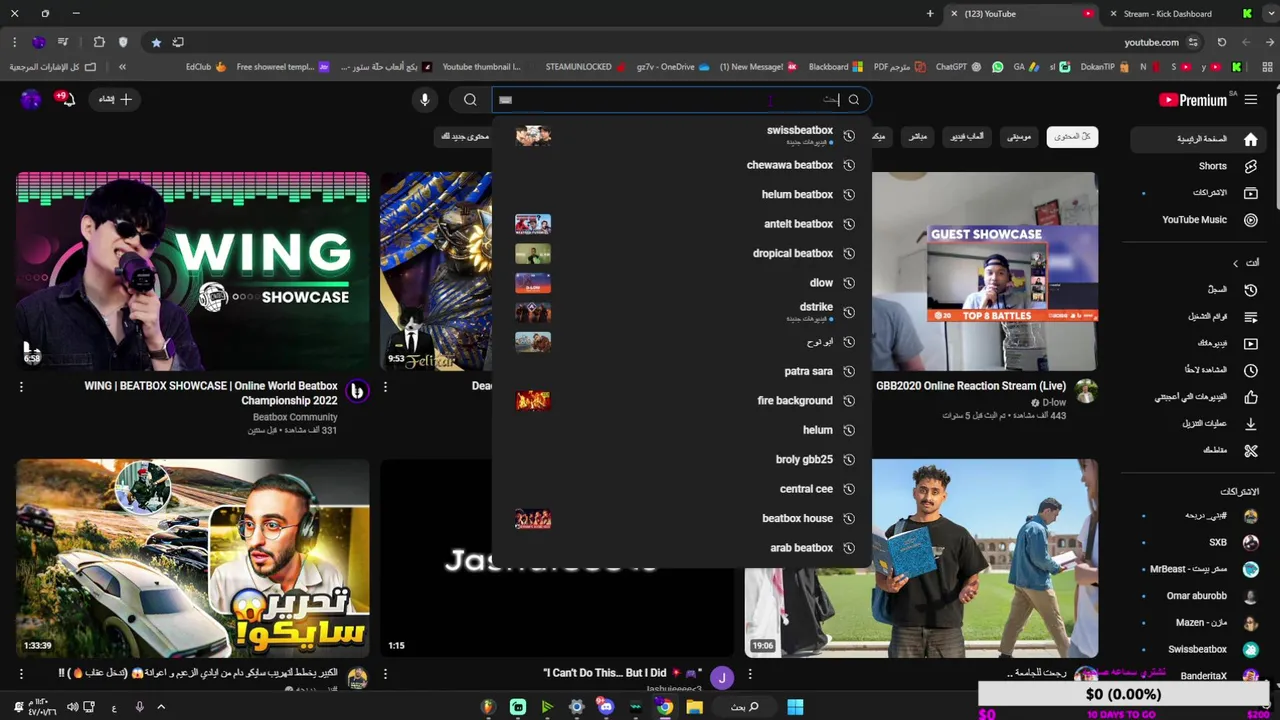The width and height of the screenshot is (1280, 720).
Task: Choose the dstrike search suggestion
Action: [x=682, y=312]
